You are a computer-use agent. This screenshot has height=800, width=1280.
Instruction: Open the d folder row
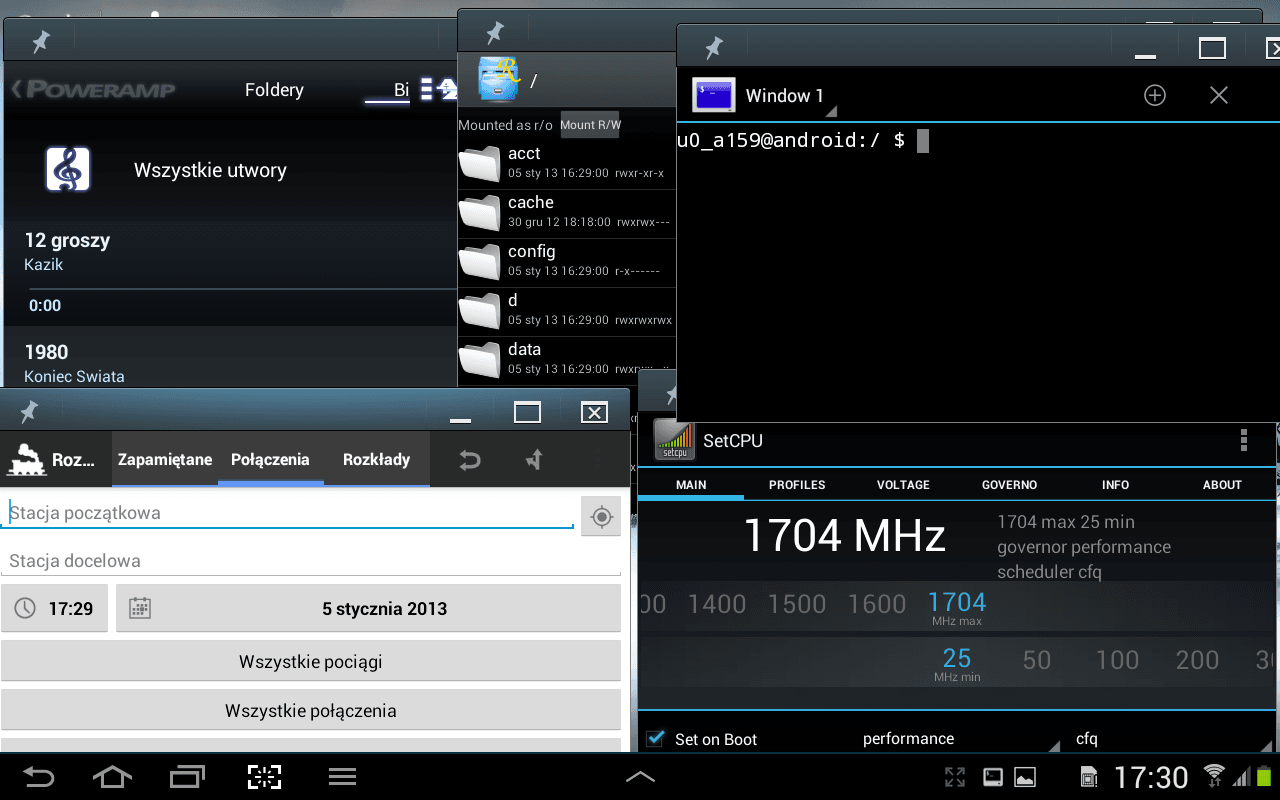567,310
